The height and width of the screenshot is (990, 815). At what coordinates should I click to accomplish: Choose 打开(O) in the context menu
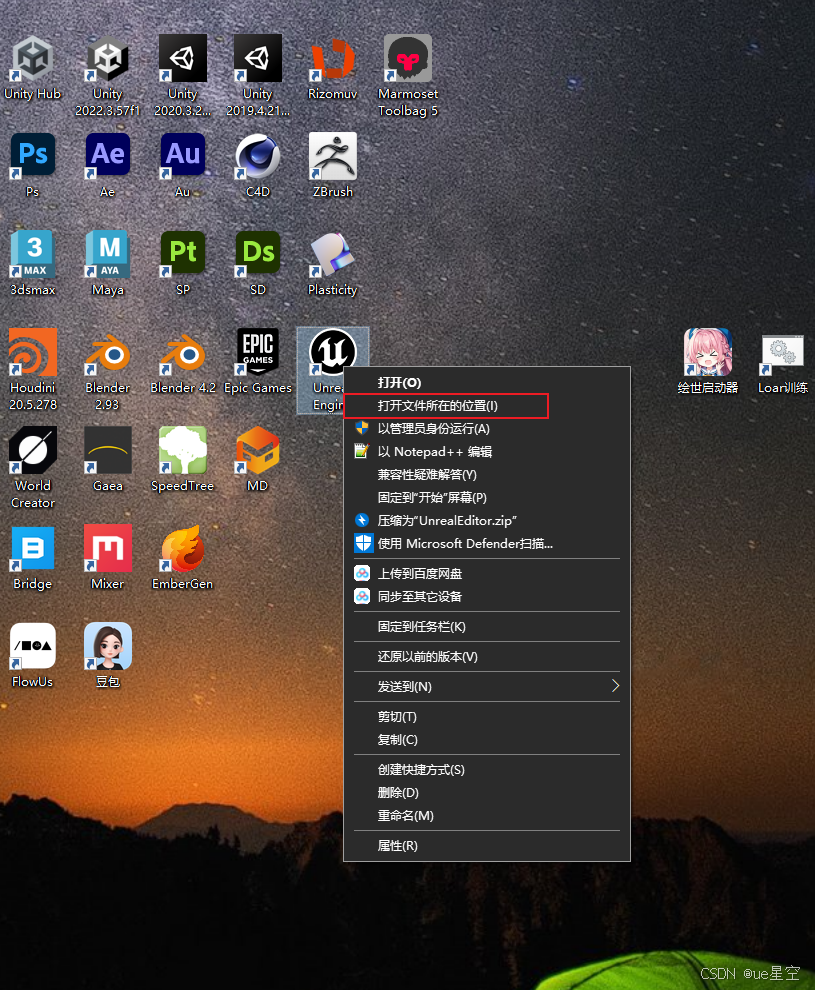(x=487, y=383)
